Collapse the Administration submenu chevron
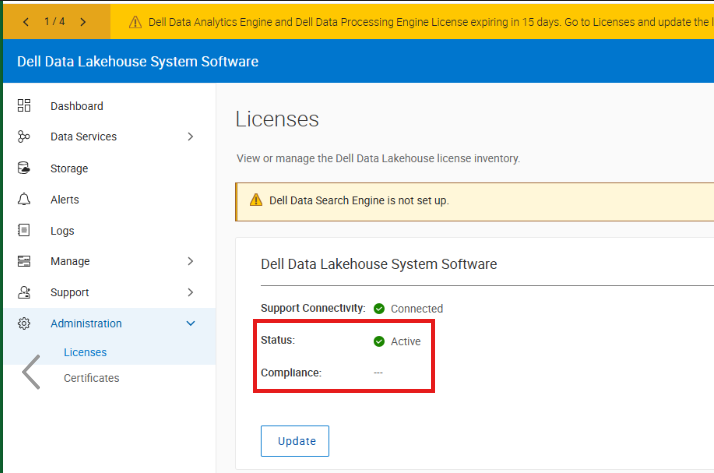Viewport: 714px width, 473px height. click(191, 324)
